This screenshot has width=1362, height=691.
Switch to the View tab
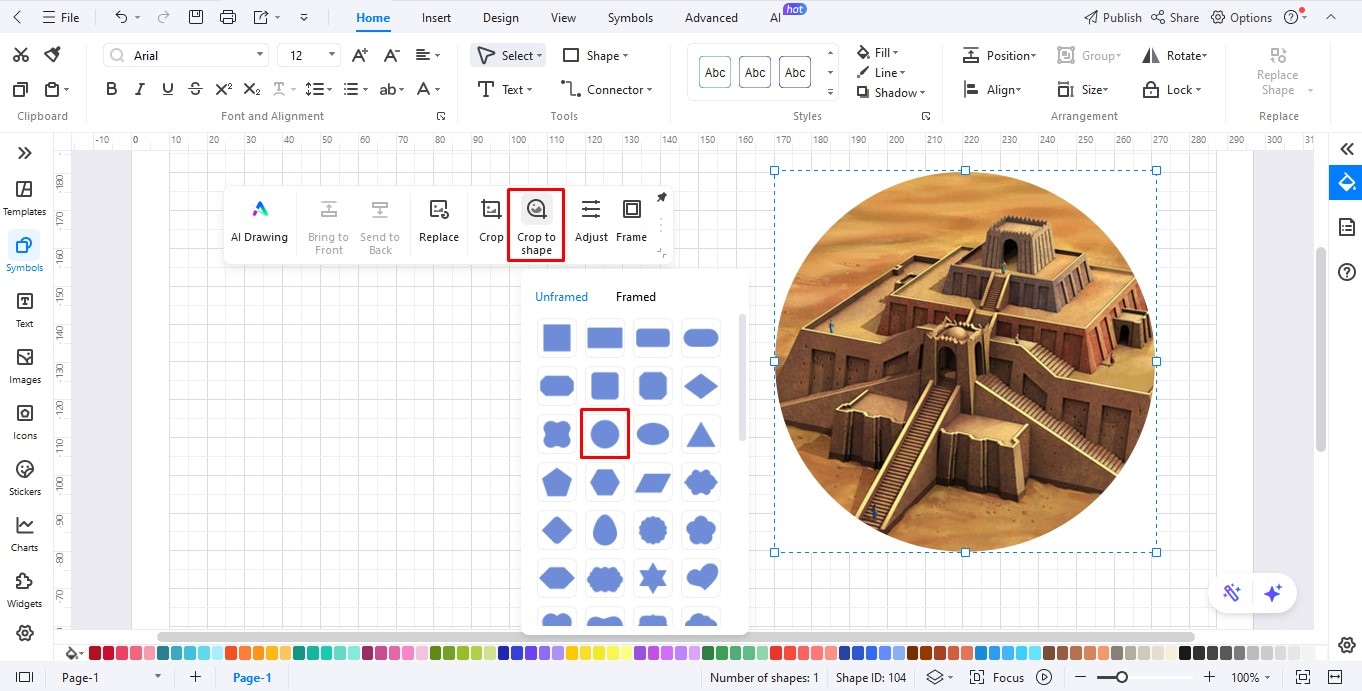point(563,18)
